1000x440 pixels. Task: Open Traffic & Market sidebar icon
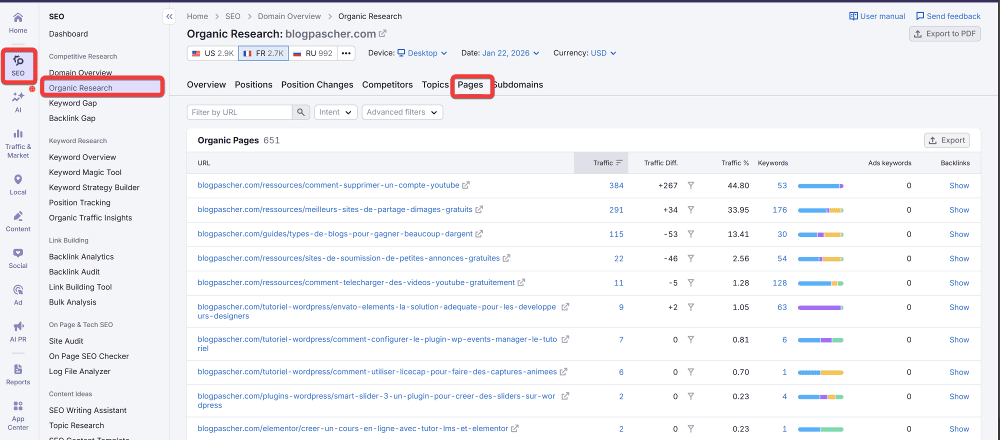pos(18,142)
